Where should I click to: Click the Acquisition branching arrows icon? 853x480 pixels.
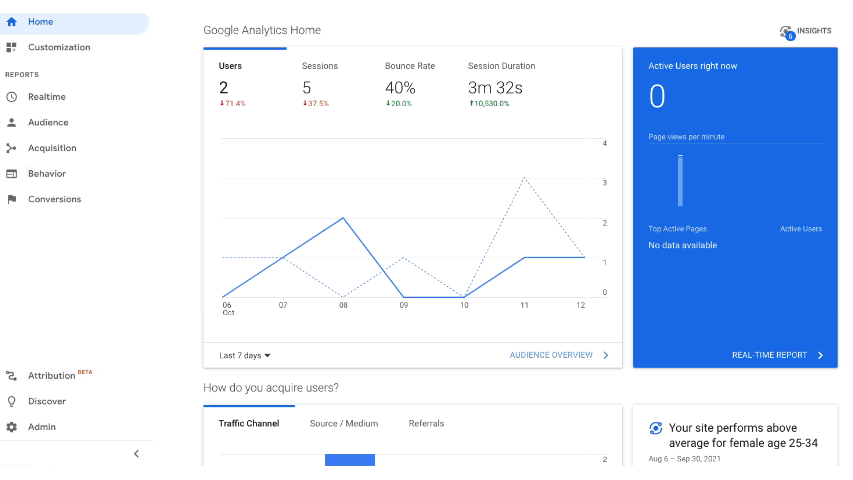pos(11,148)
